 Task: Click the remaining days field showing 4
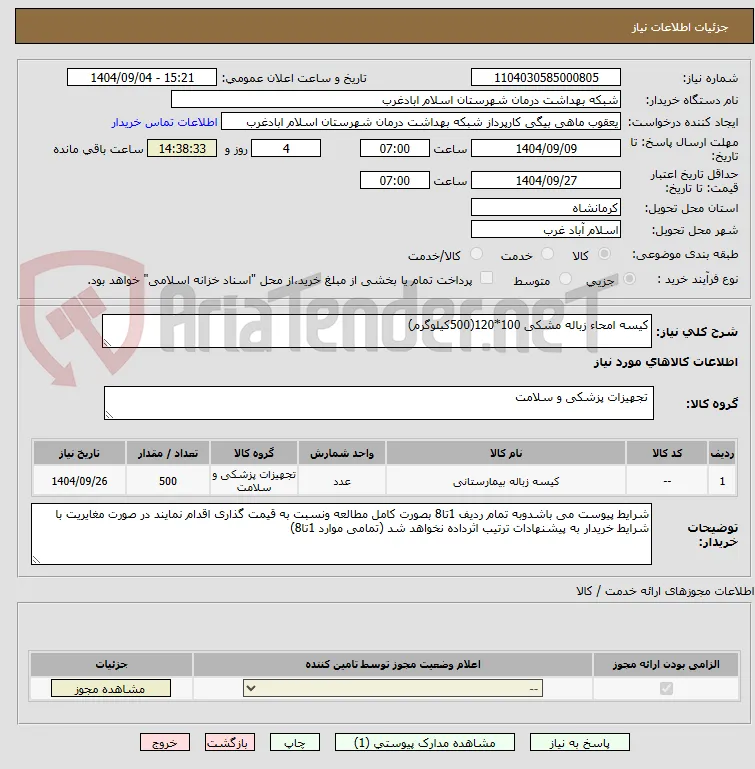coord(286,149)
